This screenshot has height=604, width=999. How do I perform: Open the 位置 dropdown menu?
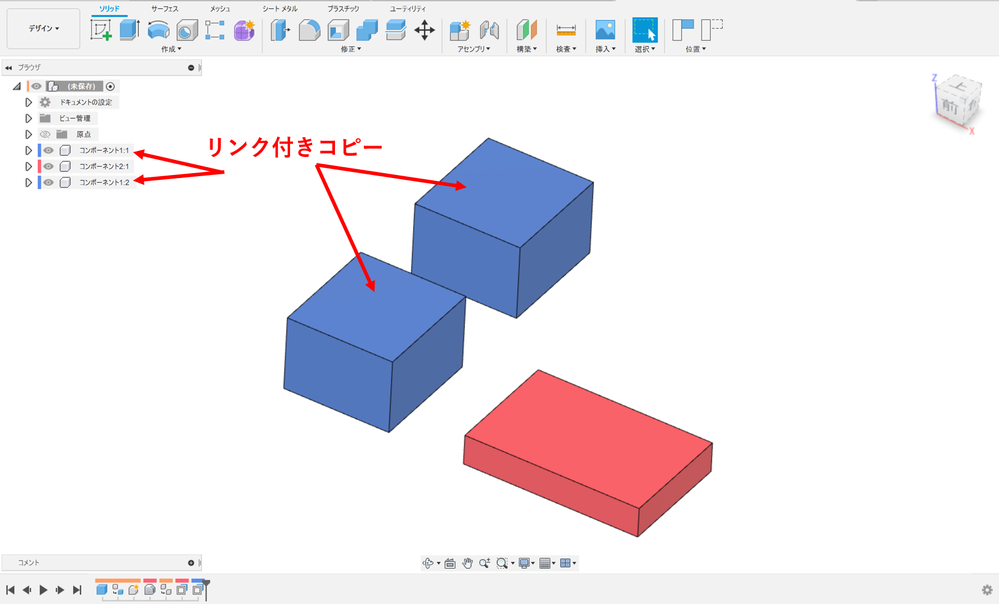[695, 49]
